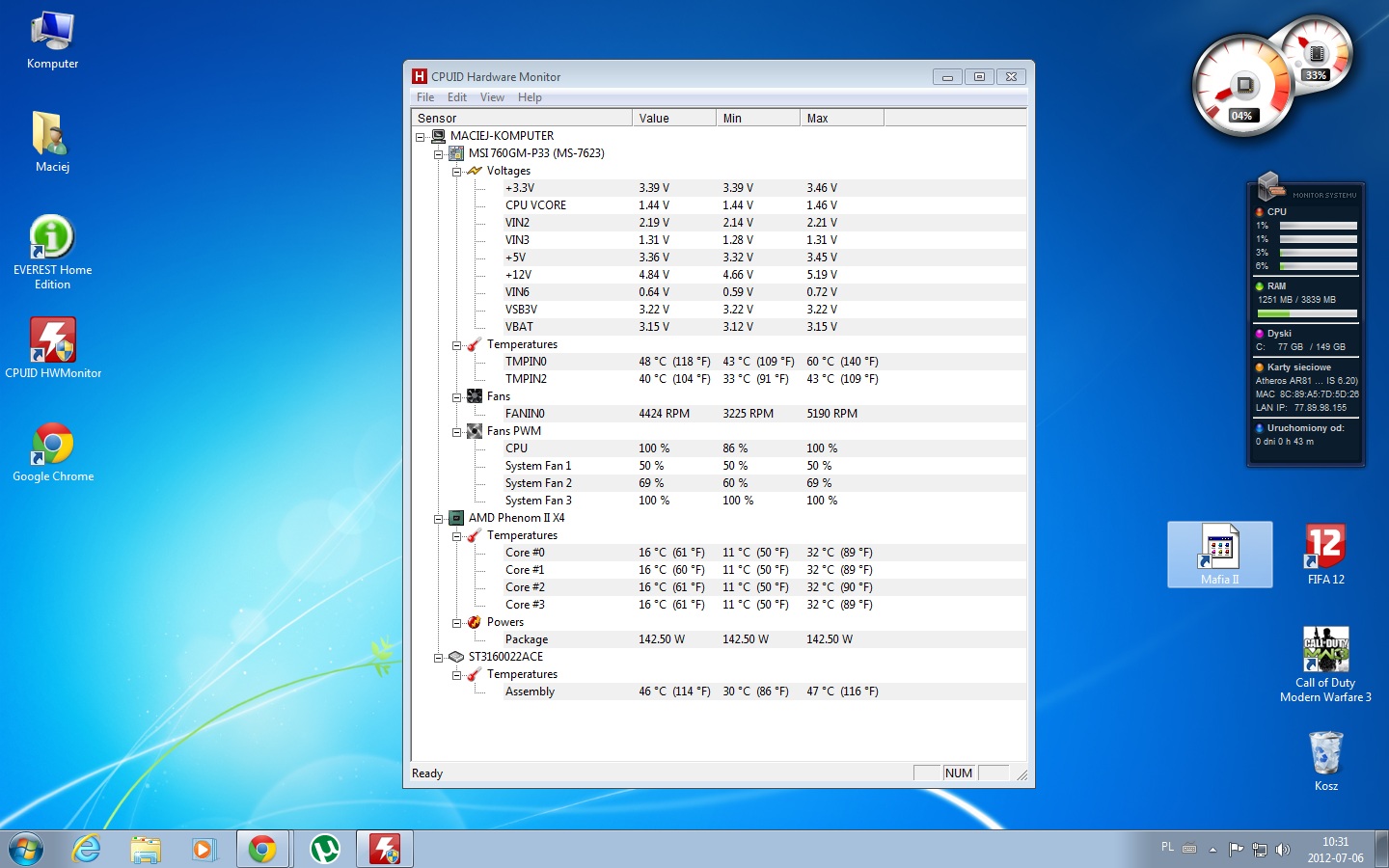This screenshot has height=868, width=1389.
Task: Open Call of Duty Modern Warfare 3 shortcut
Action: pos(1325,651)
